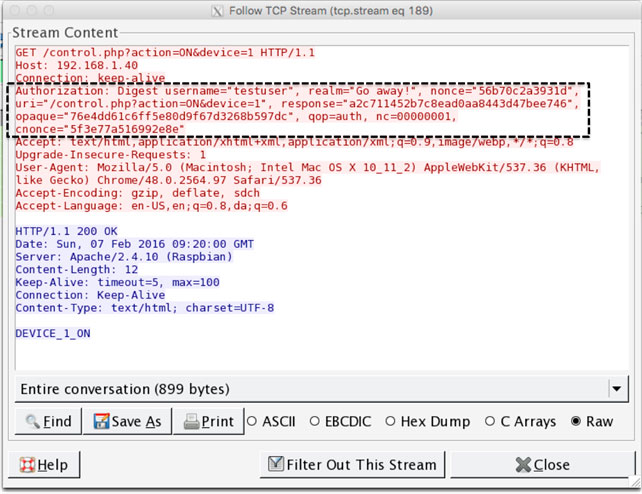Select the C Arrays format option
Screen dimensions: 642x494
point(520,421)
